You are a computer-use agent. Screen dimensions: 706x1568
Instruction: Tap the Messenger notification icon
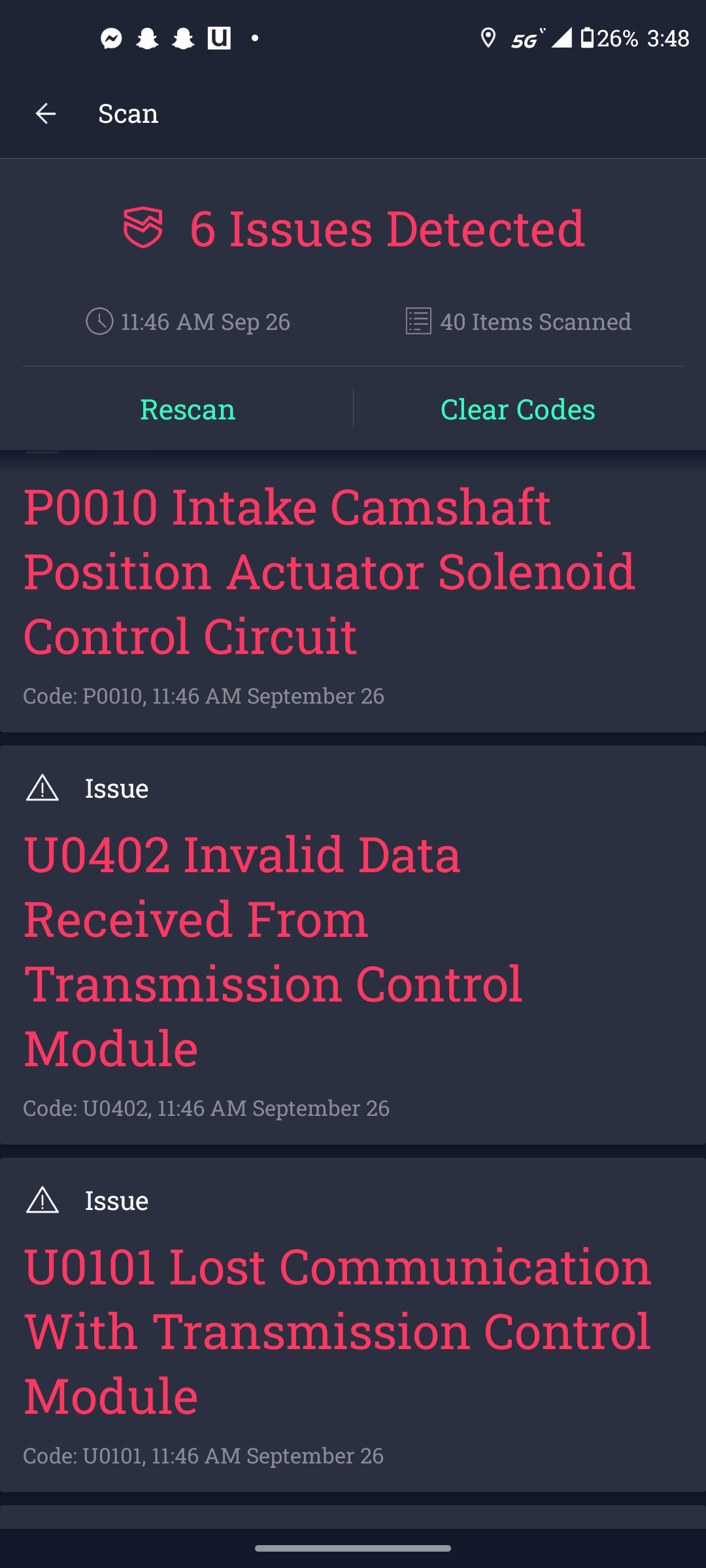[x=112, y=39]
